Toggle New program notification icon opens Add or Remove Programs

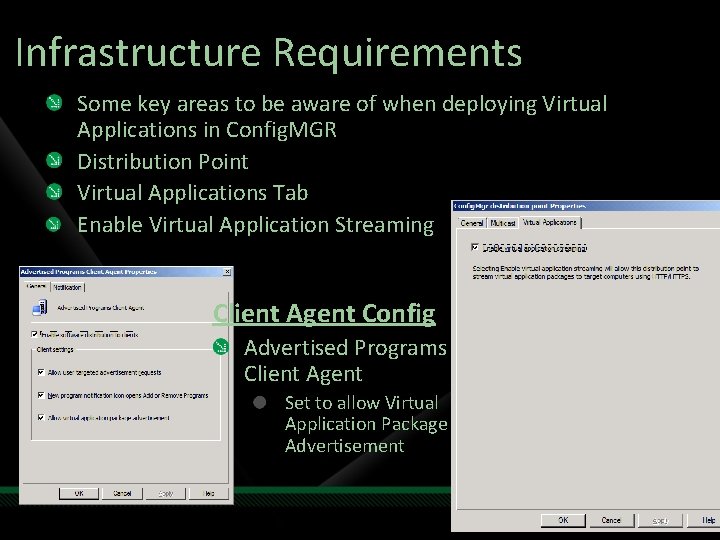41,395
